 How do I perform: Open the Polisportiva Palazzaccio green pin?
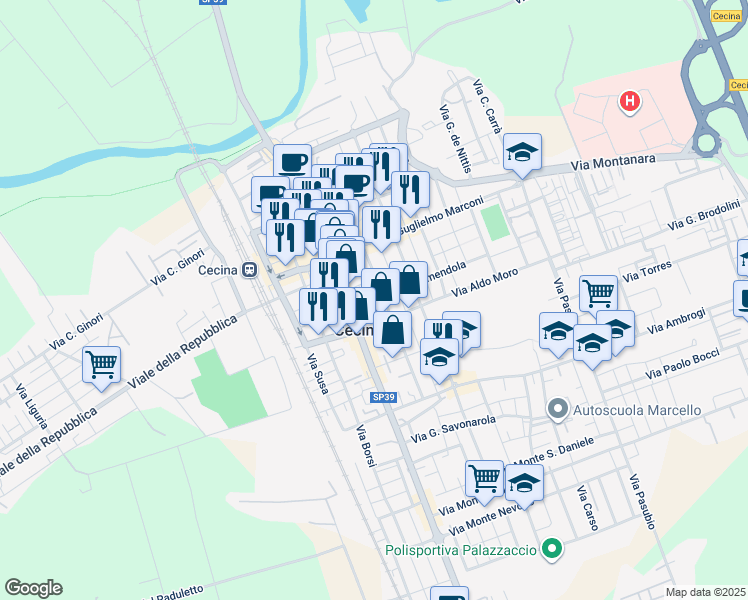pos(552,549)
